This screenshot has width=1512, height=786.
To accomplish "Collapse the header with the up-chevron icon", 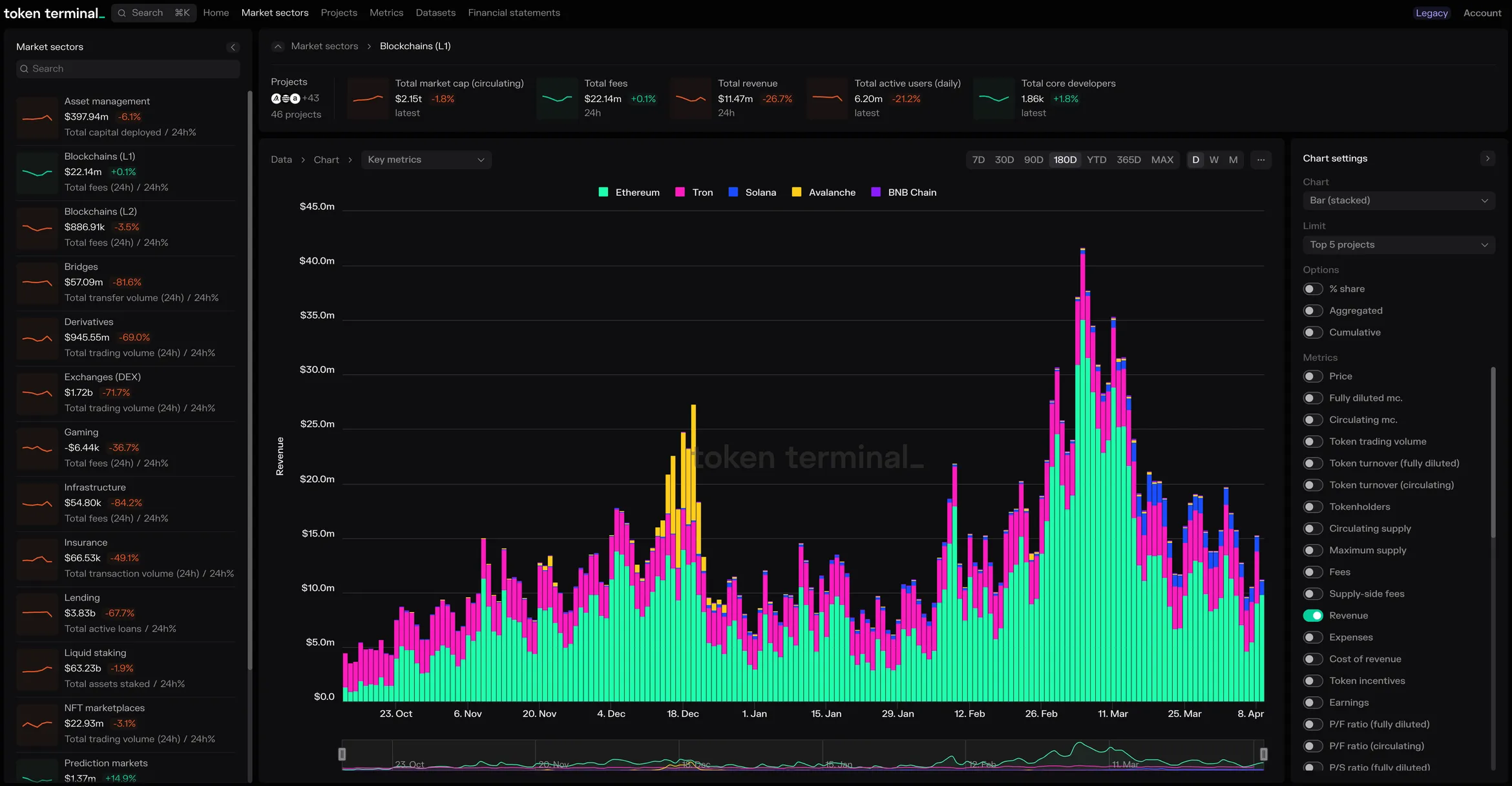I will click(x=278, y=47).
